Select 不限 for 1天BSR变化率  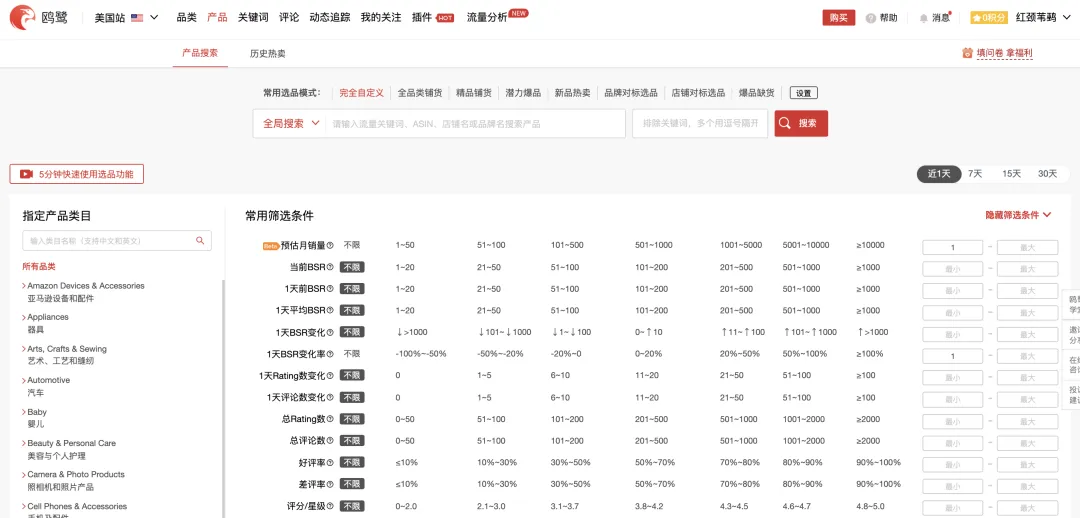click(x=352, y=354)
